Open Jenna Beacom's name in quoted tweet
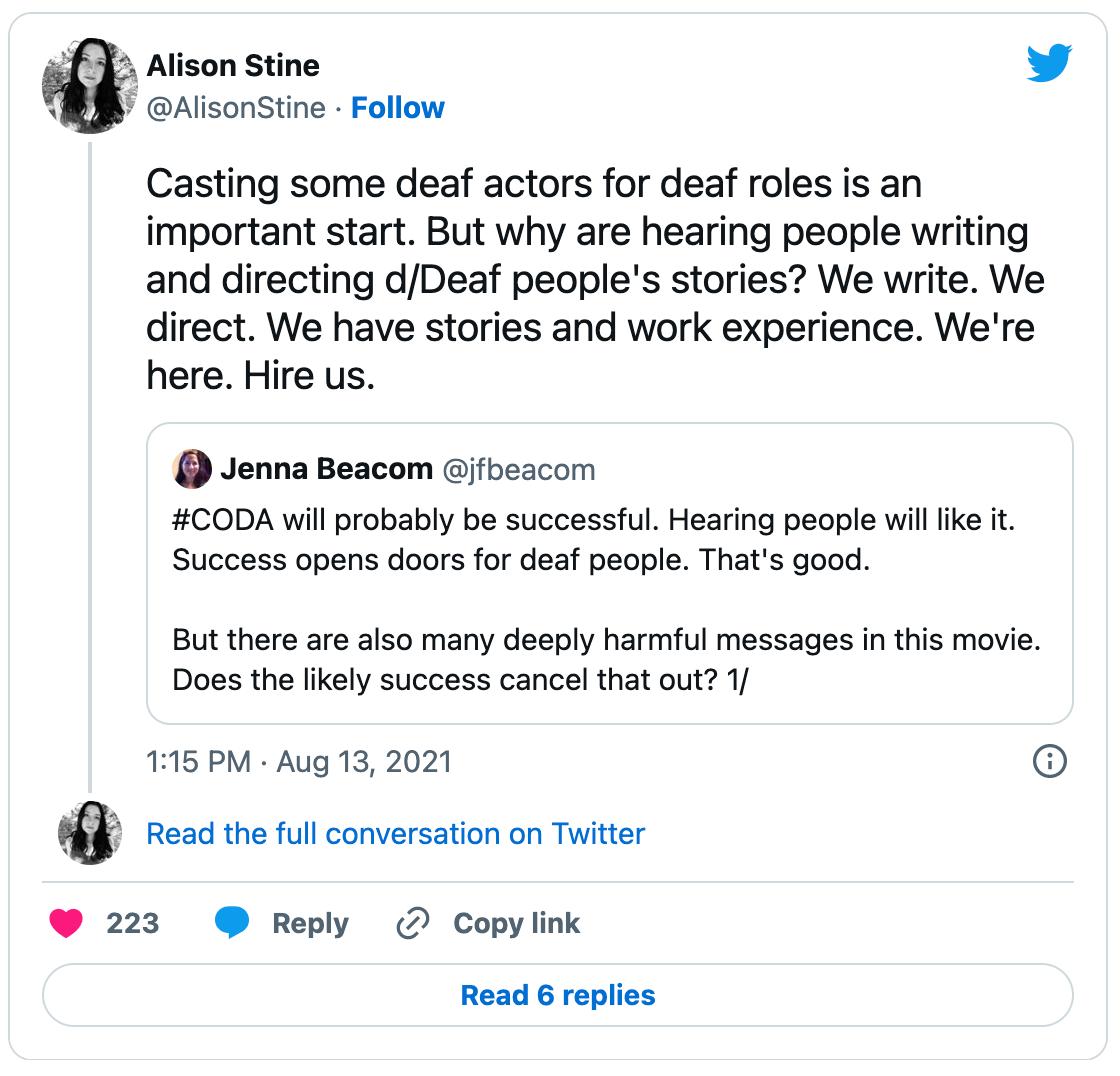Viewport: 1120px width, 1076px height. (326, 469)
